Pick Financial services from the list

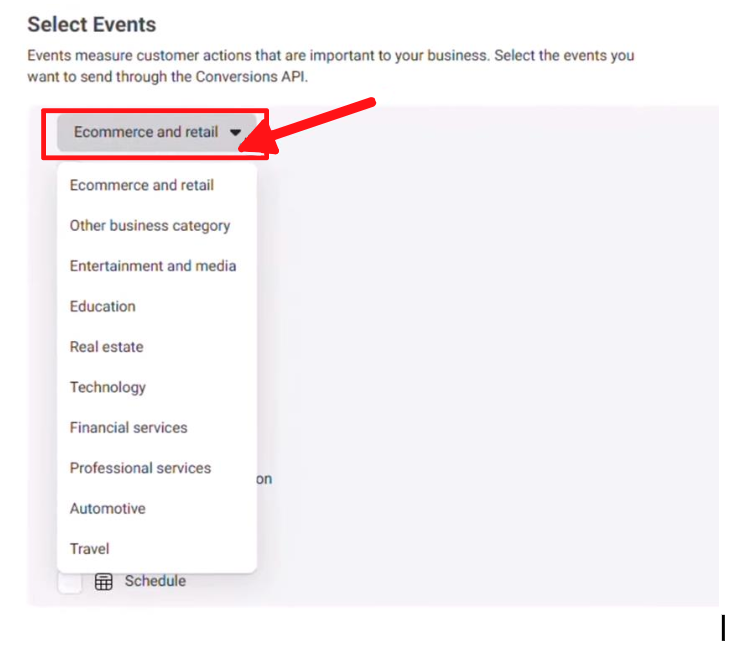pyautogui.click(x=129, y=427)
